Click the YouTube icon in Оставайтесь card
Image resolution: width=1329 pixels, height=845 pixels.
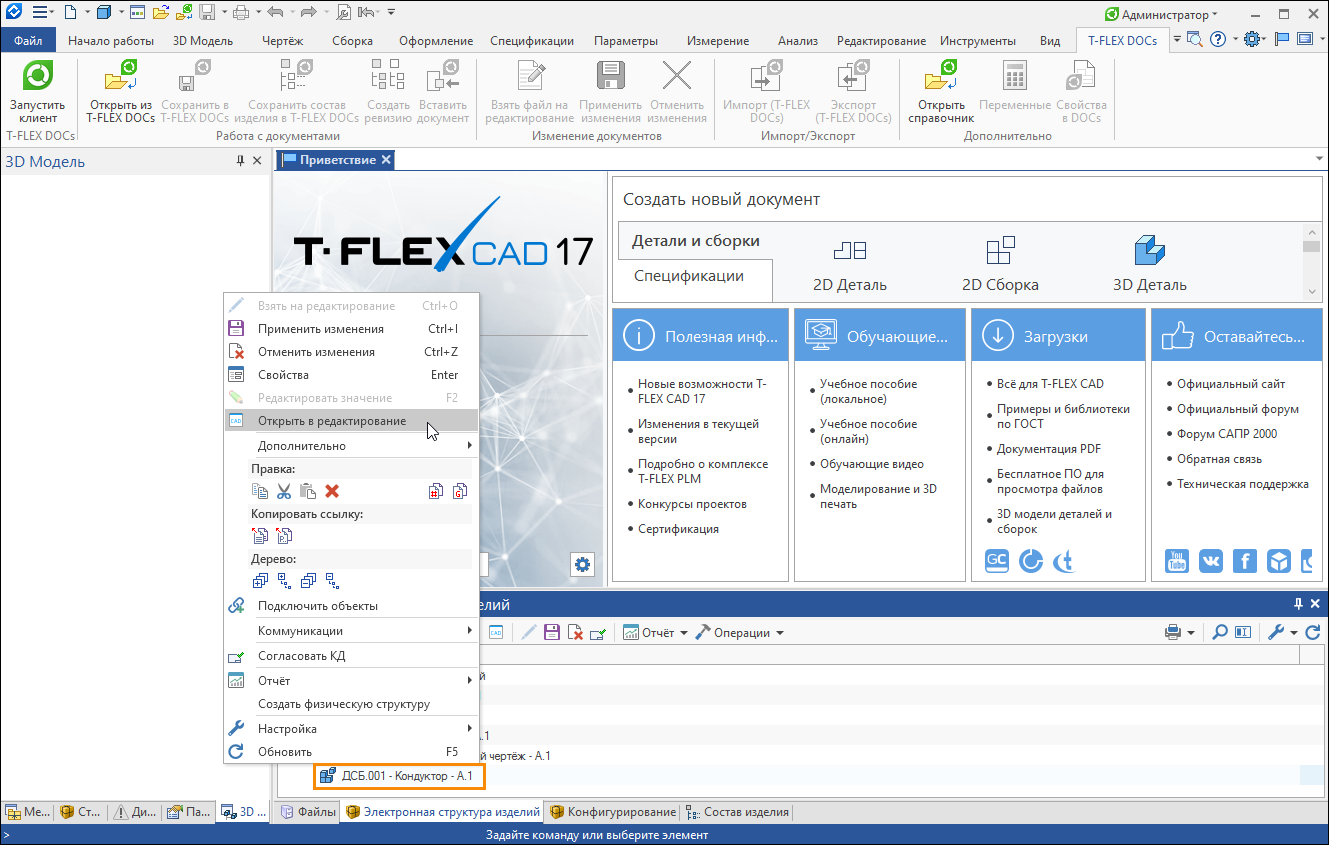coord(1176,561)
